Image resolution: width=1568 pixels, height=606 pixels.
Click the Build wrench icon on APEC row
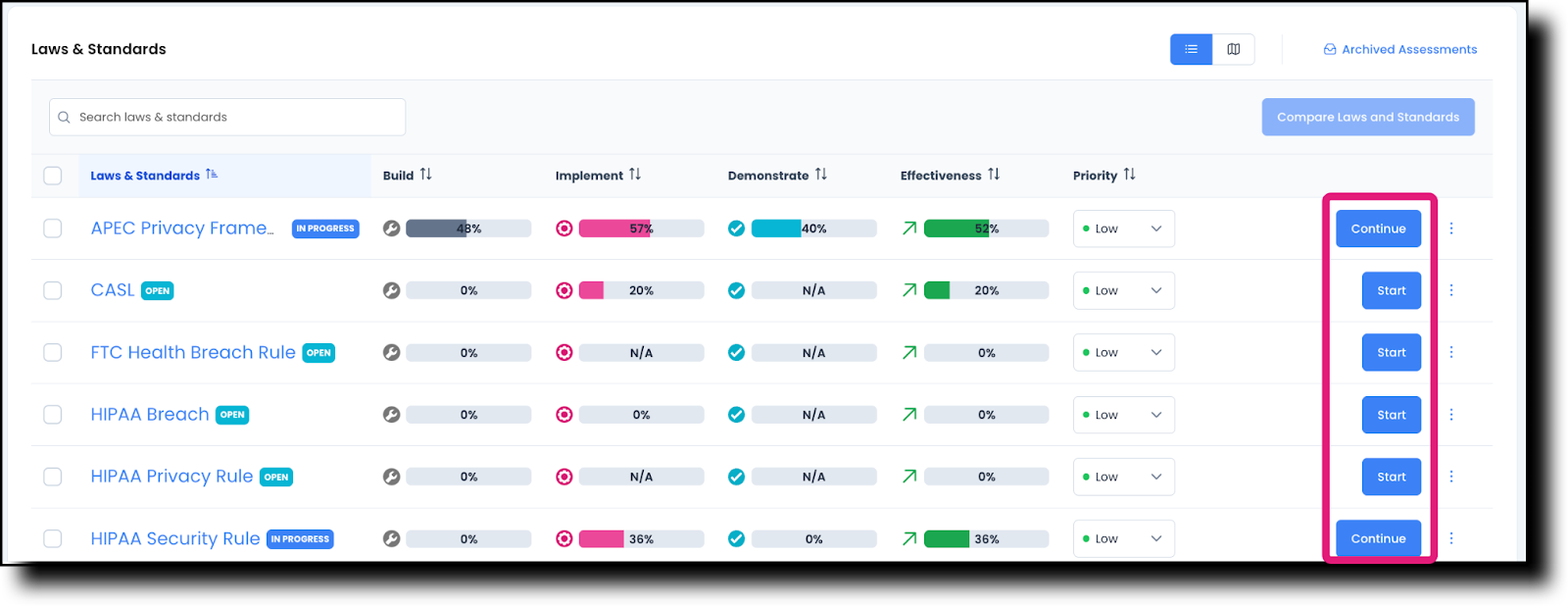(391, 227)
